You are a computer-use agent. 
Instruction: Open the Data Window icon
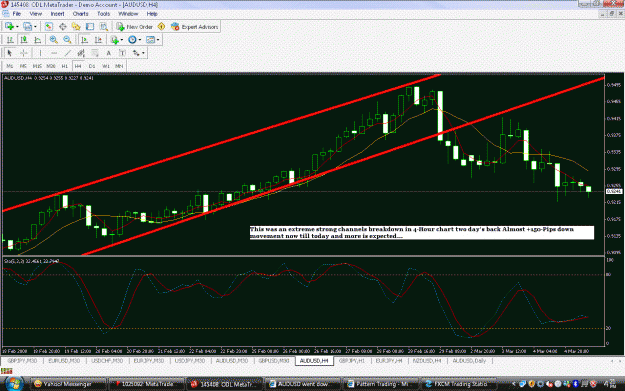pos(63,27)
